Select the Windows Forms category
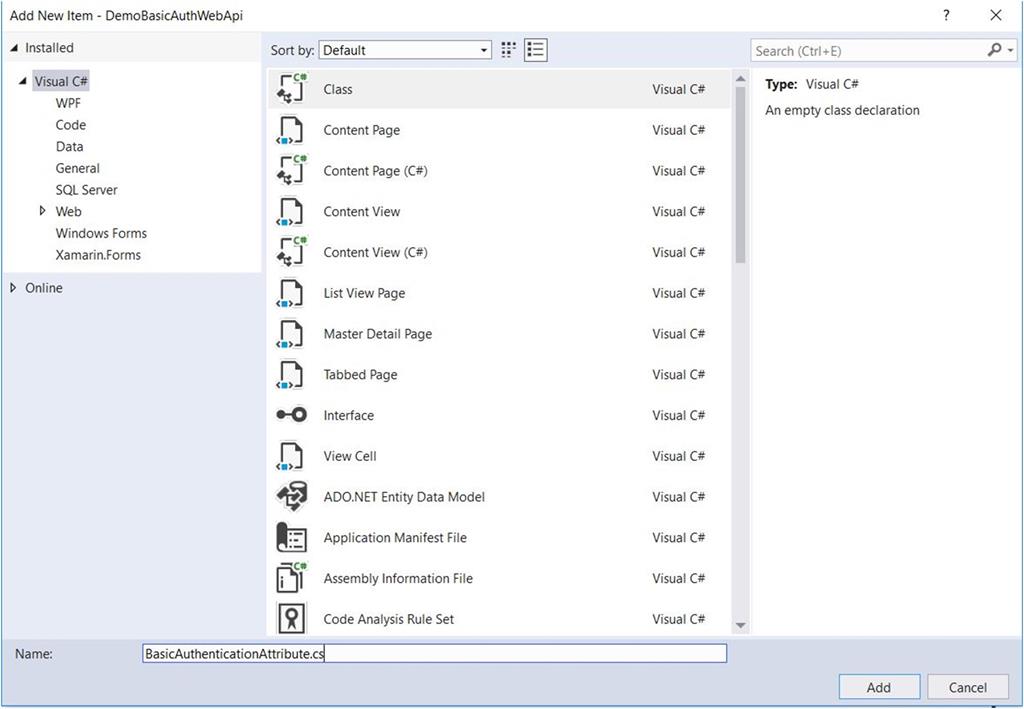Viewport: 1024px width, 709px height. 100,232
